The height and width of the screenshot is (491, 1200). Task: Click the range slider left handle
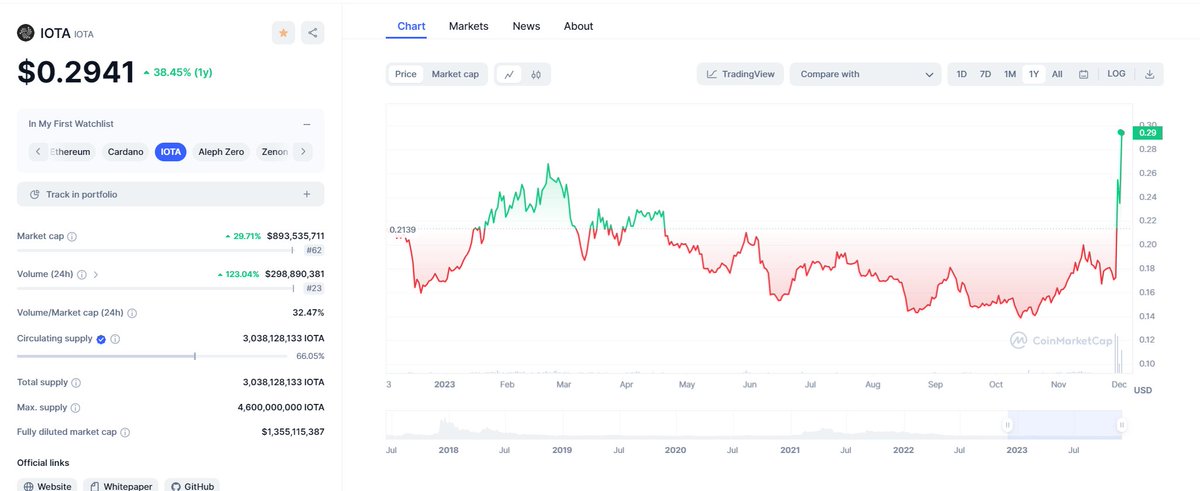(x=1008, y=425)
